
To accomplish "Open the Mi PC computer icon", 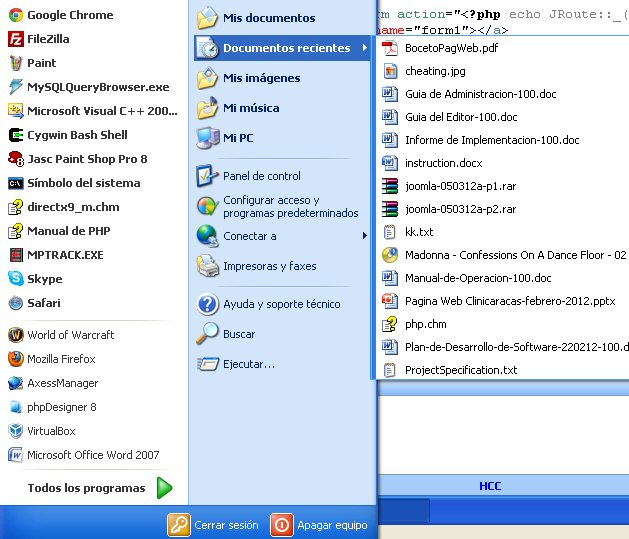I will [207, 138].
